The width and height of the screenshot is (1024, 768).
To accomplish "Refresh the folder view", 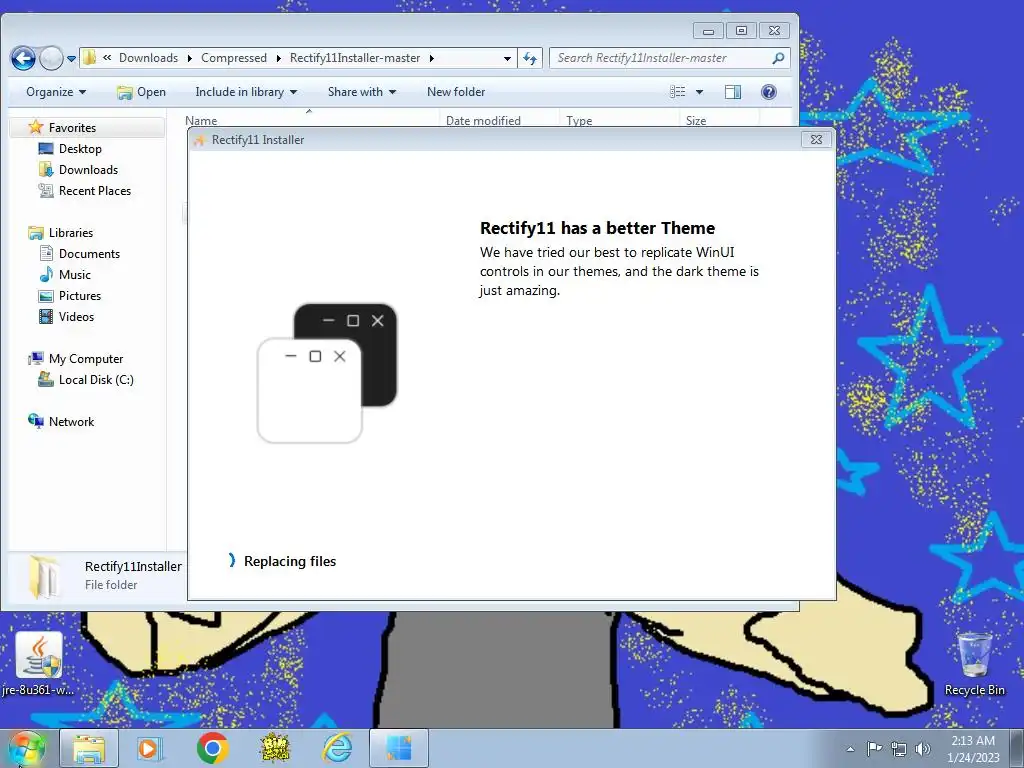I will [x=530, y=59].
